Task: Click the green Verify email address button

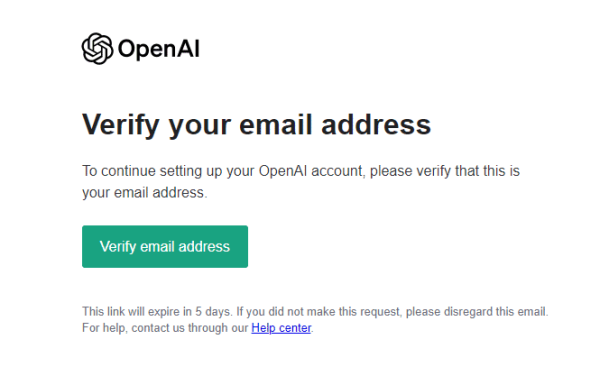Action: point(165,246)
